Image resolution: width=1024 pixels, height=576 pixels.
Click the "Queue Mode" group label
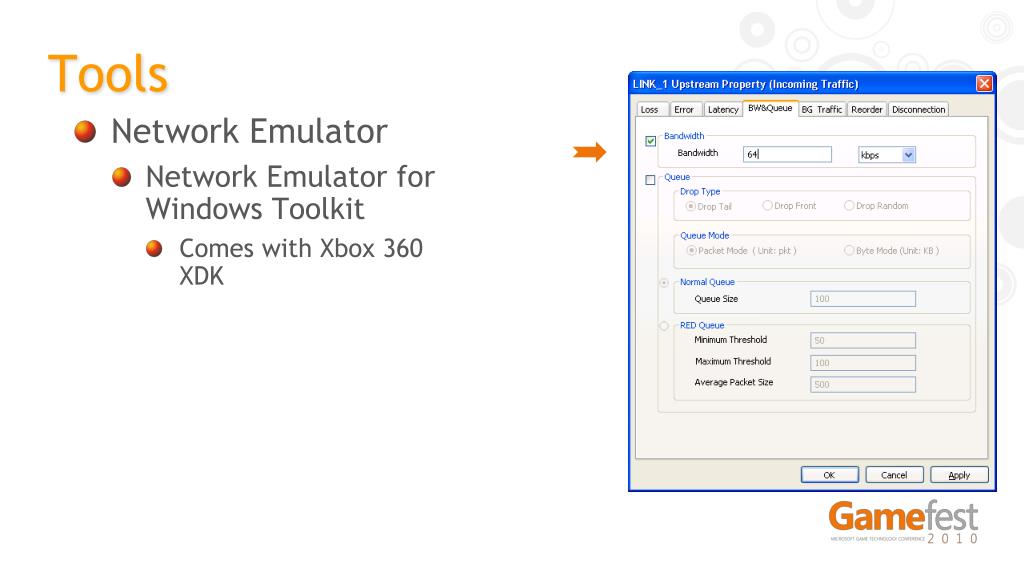tap(705, 236)
